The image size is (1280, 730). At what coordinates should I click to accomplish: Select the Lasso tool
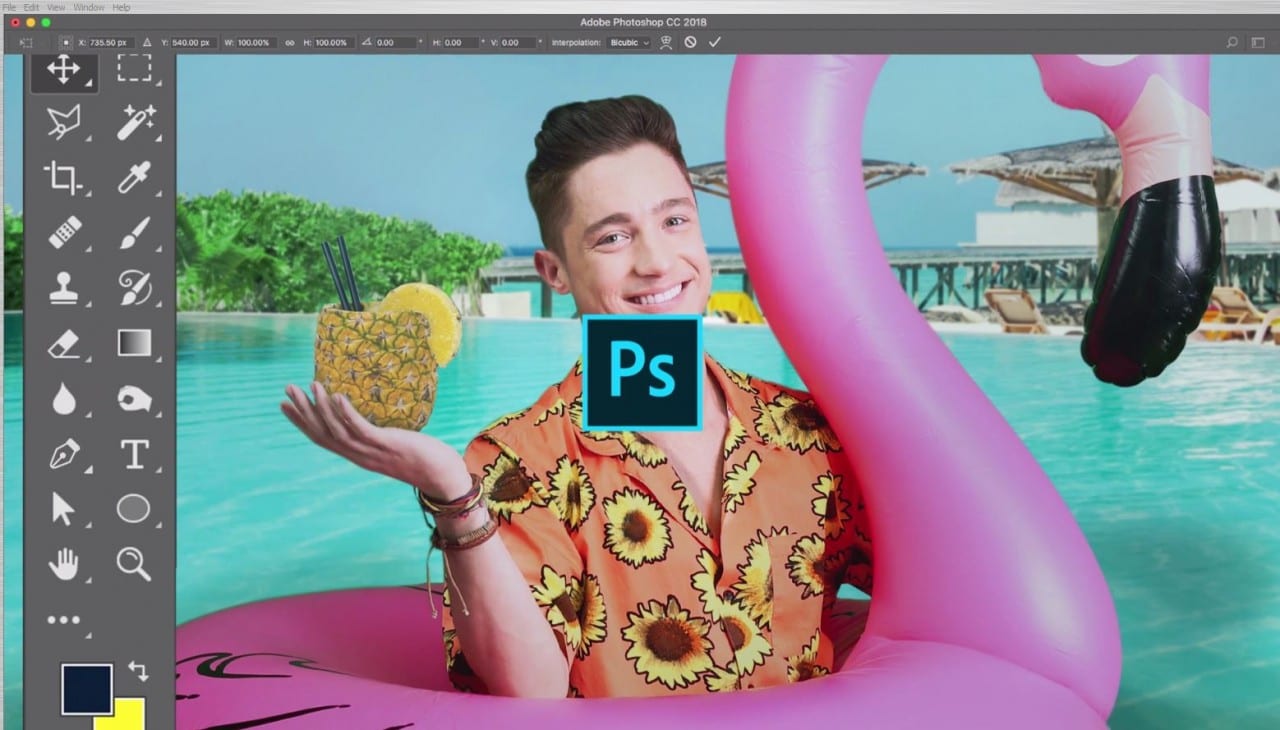point(64,120)
